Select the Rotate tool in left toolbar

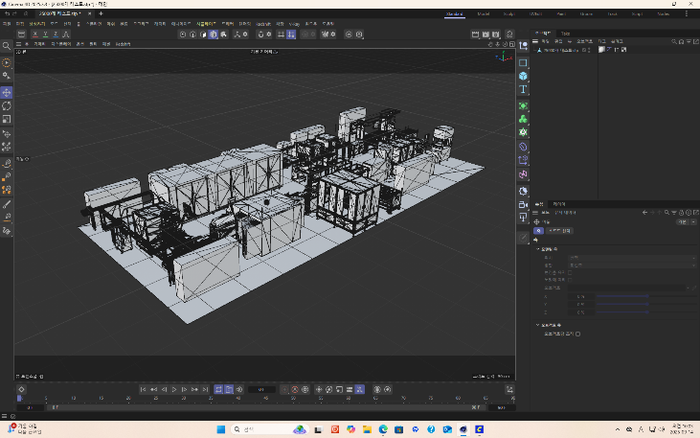click(x=7, y=105)
